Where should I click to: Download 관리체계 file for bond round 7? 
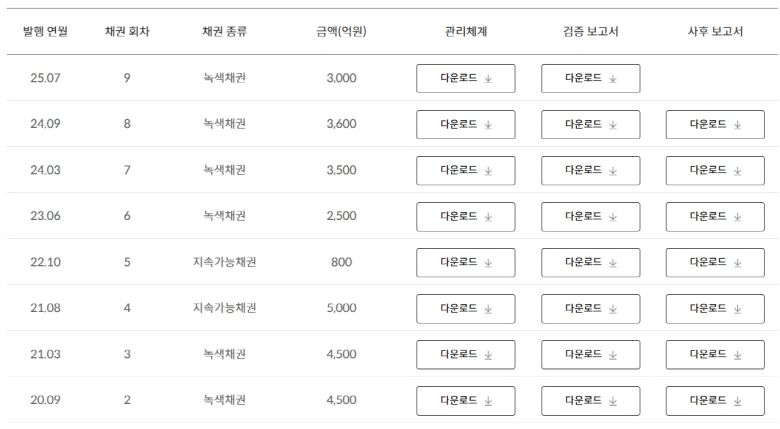(465, 170)
